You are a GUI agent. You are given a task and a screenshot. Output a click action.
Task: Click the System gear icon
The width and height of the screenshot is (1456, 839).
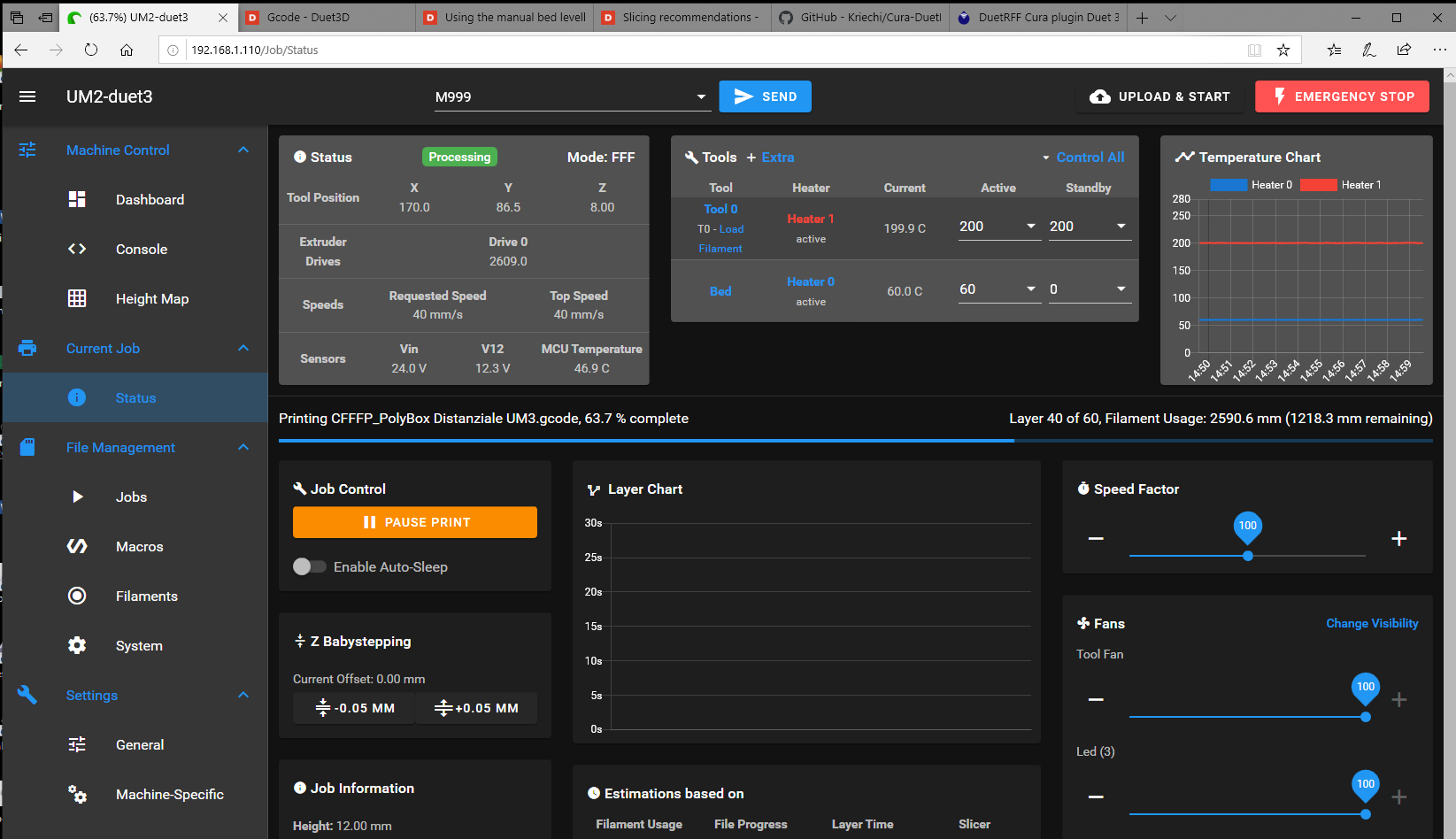tap(77, 645)
